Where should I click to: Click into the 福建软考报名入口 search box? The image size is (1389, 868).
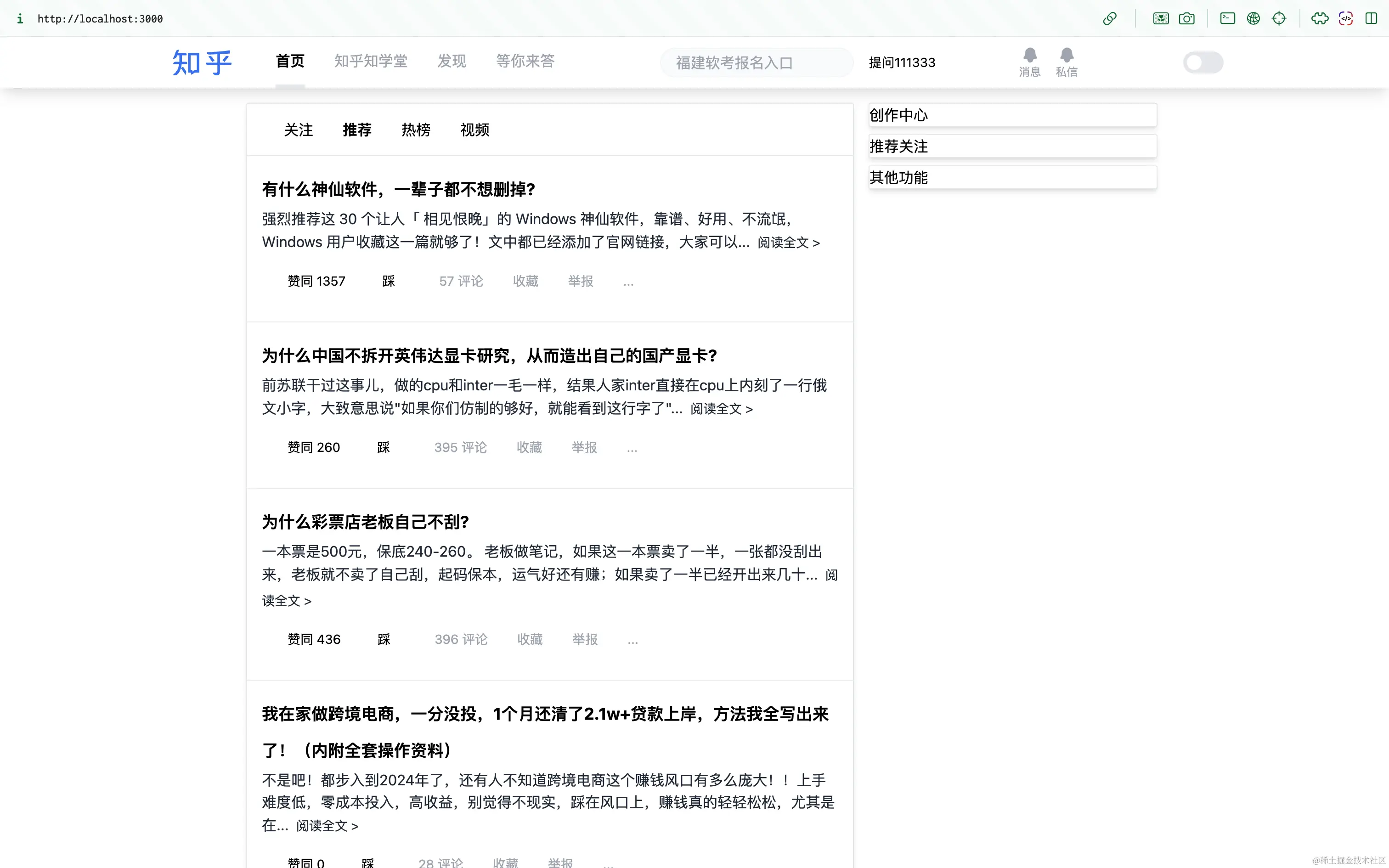[757, 62]
